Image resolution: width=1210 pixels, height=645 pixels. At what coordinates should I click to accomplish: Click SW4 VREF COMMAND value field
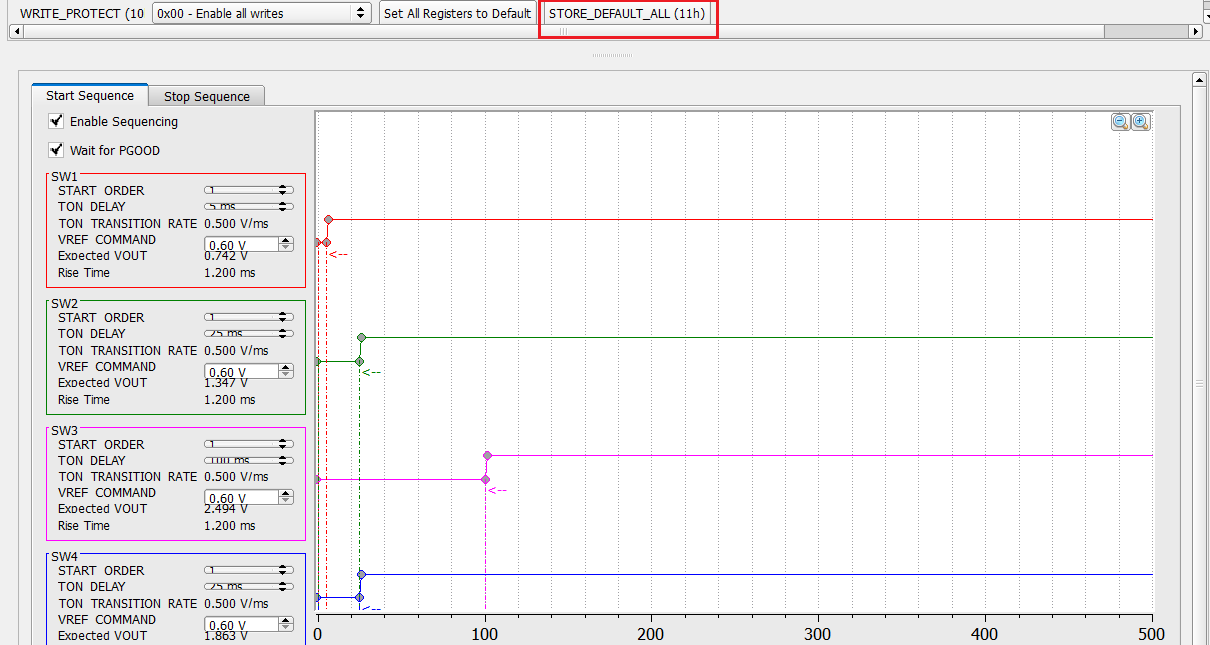(x=241, y=624)
